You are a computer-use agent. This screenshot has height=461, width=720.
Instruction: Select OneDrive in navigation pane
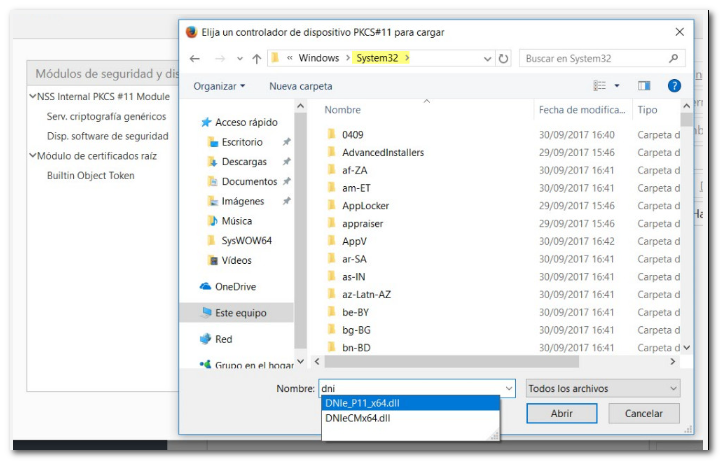[236, 286]
